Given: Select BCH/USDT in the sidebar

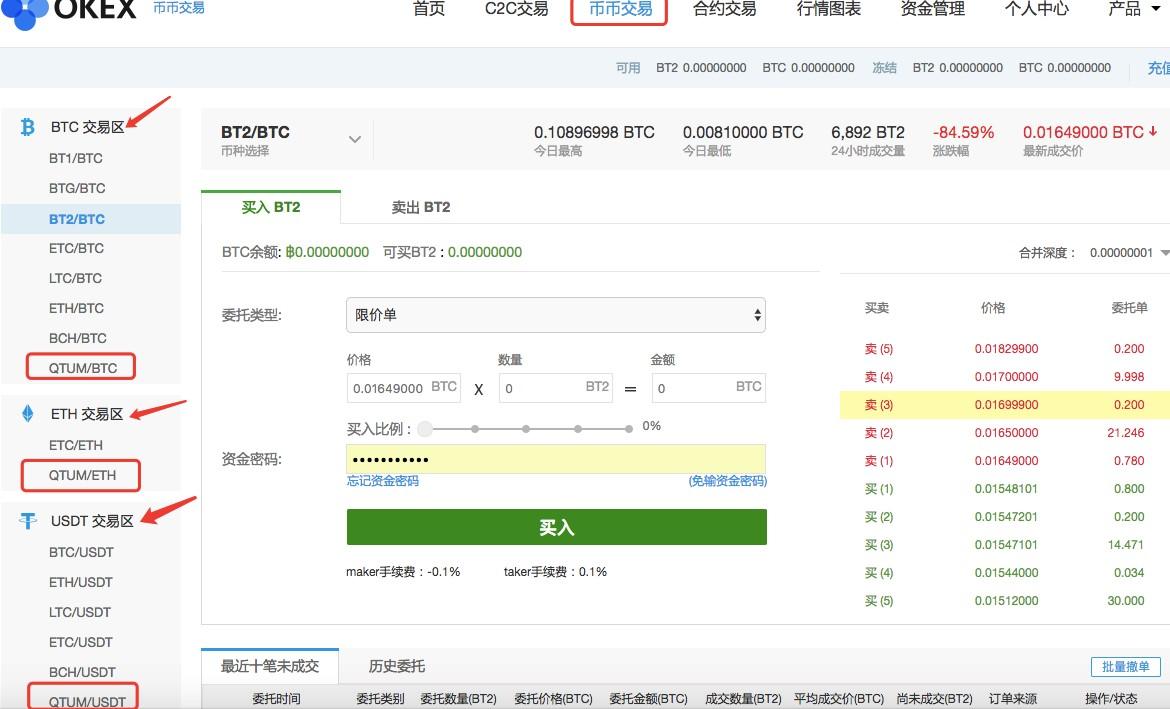Looking at the screenshot, I should [82, 672].
